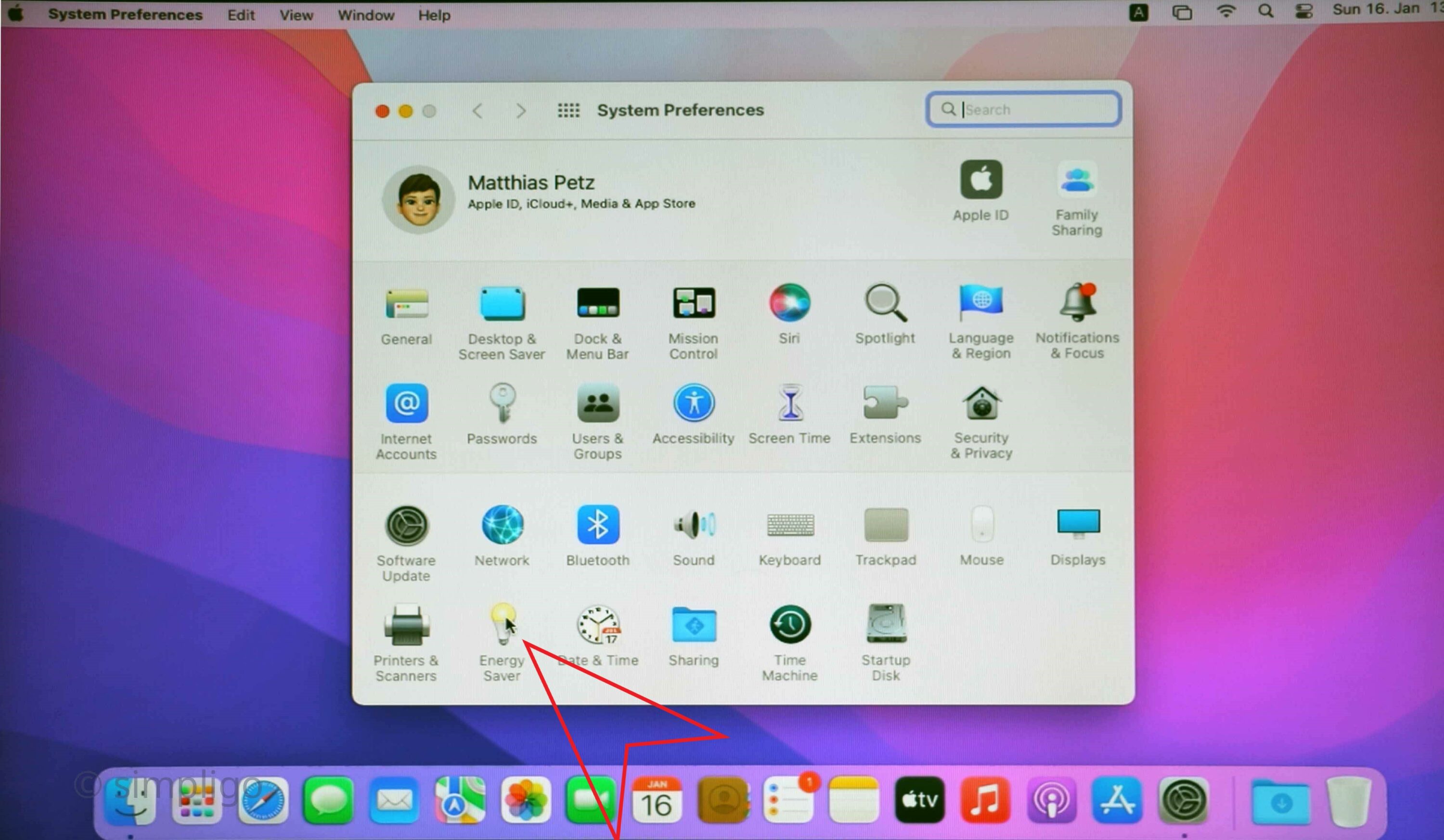Image resolution: width=1444 pixels, height=840 pixels.
Task: Open Internet Accounts pane
Action: [406, 403]
